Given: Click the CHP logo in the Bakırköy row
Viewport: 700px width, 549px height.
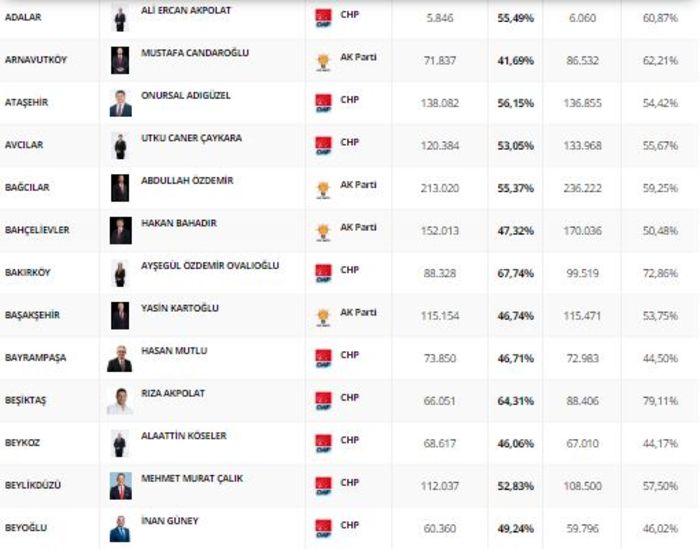Looking at the screenshot, I should 323,272.
